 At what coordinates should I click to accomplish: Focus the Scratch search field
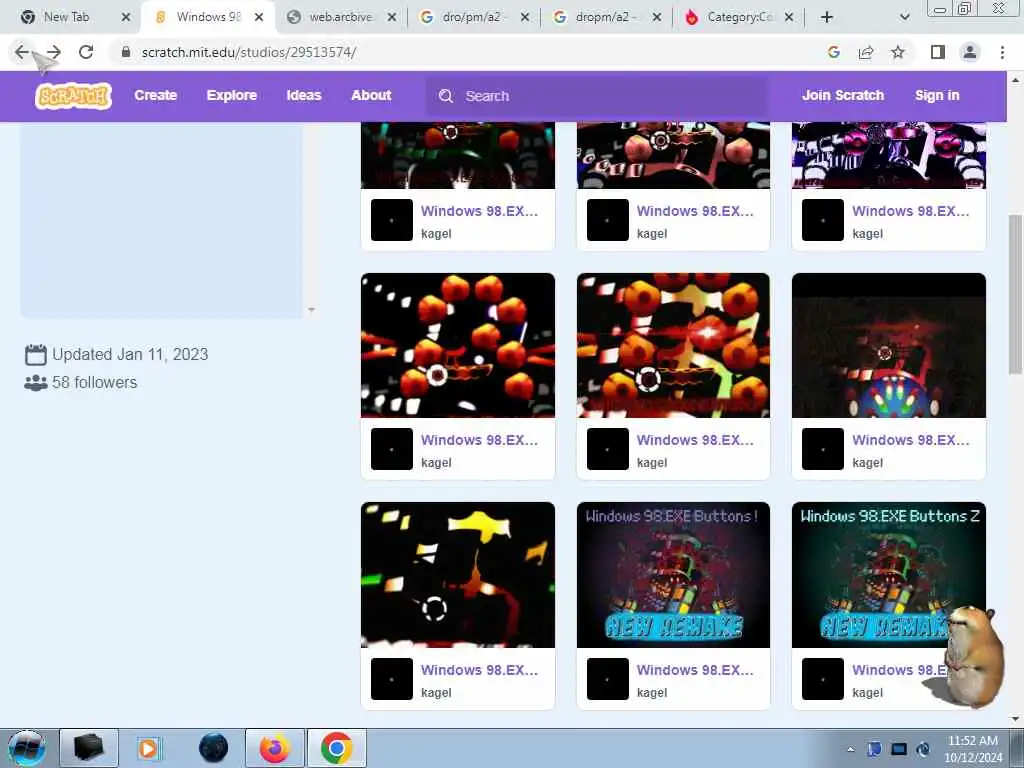click(x=597, y=96)
